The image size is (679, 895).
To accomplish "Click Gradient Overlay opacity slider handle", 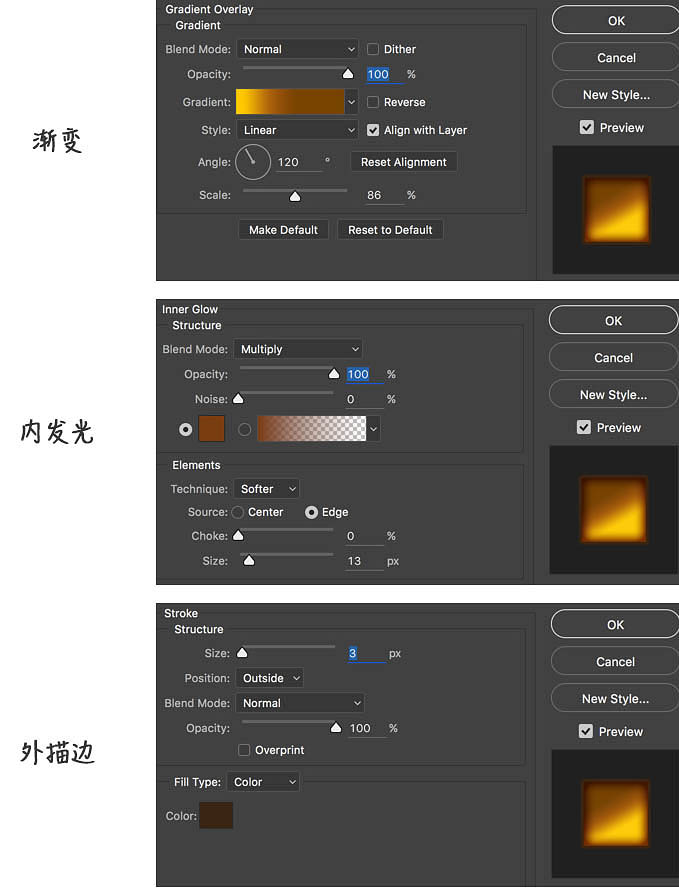I will pyautogui.click(x=347, y=74).
